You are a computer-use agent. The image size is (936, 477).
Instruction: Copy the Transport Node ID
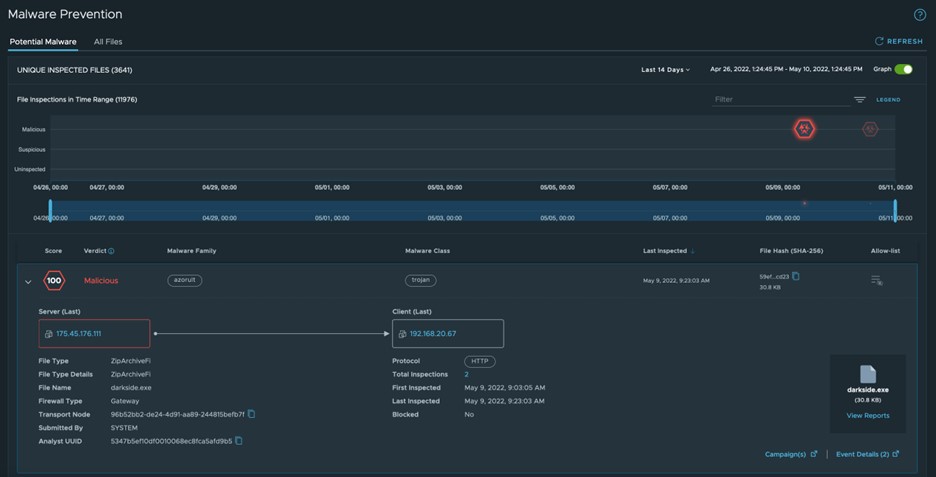pos(252,414)
